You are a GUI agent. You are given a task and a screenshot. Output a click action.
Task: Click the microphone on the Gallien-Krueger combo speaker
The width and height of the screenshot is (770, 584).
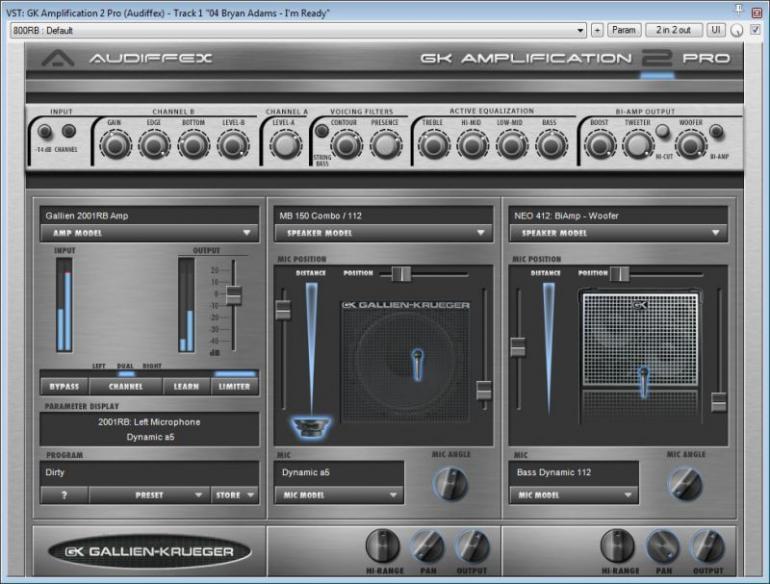coord(417,364)
